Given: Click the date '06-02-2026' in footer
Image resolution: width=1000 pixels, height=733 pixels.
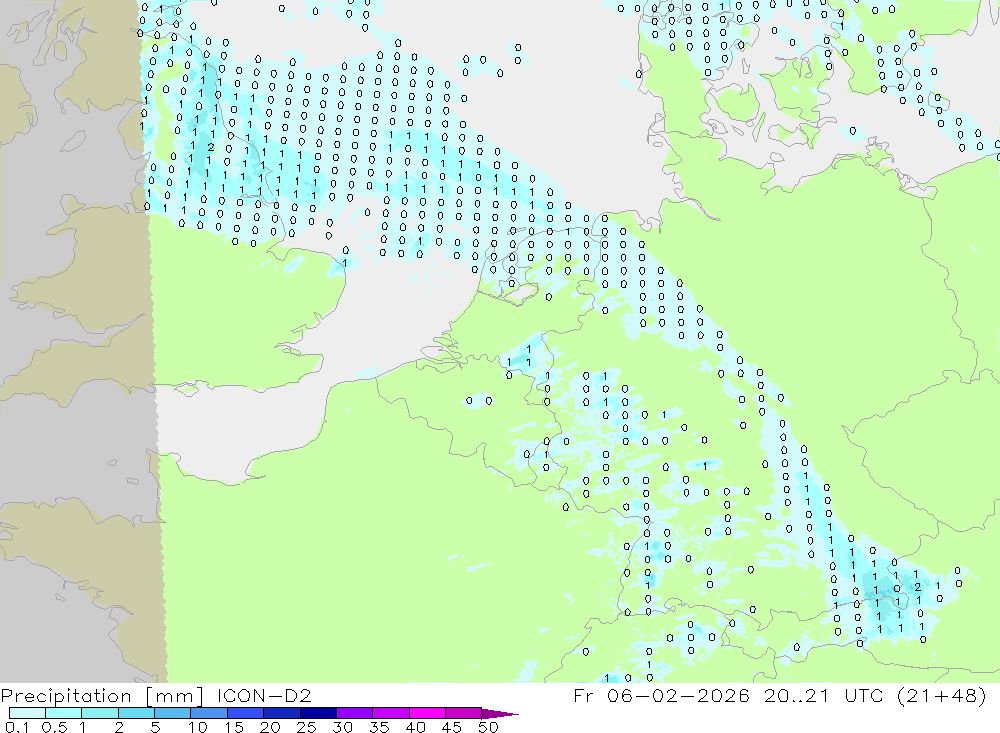Looking at the screenshot, I should pos(678,695).
